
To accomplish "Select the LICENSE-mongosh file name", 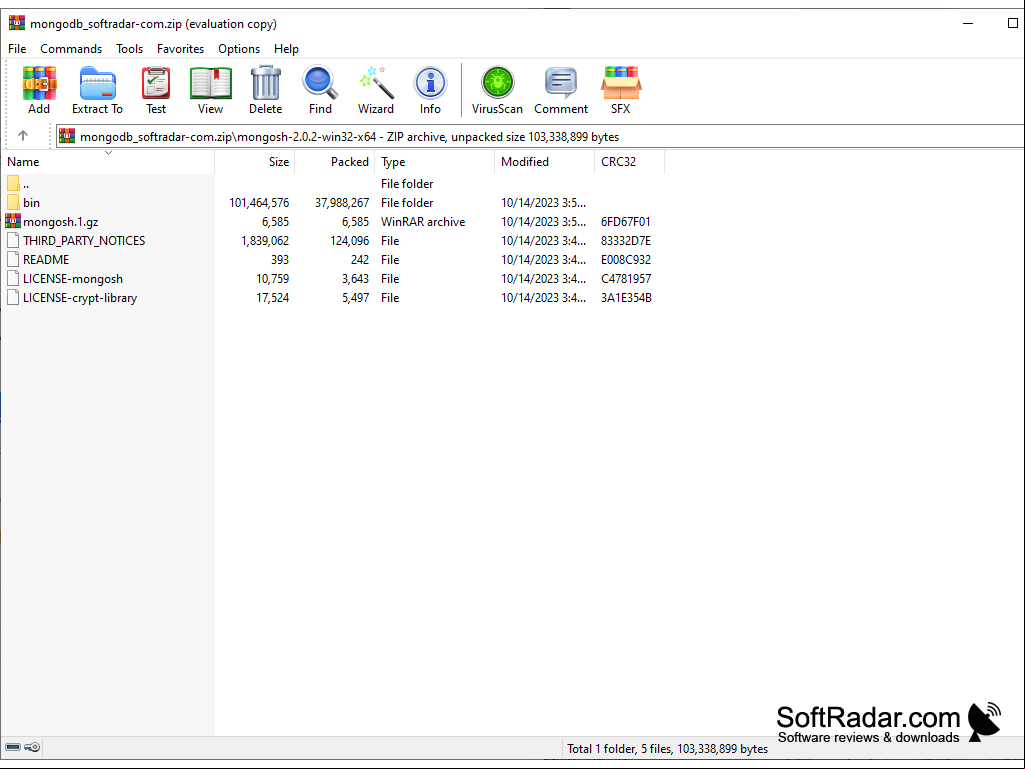I will (x=73, y=279).
